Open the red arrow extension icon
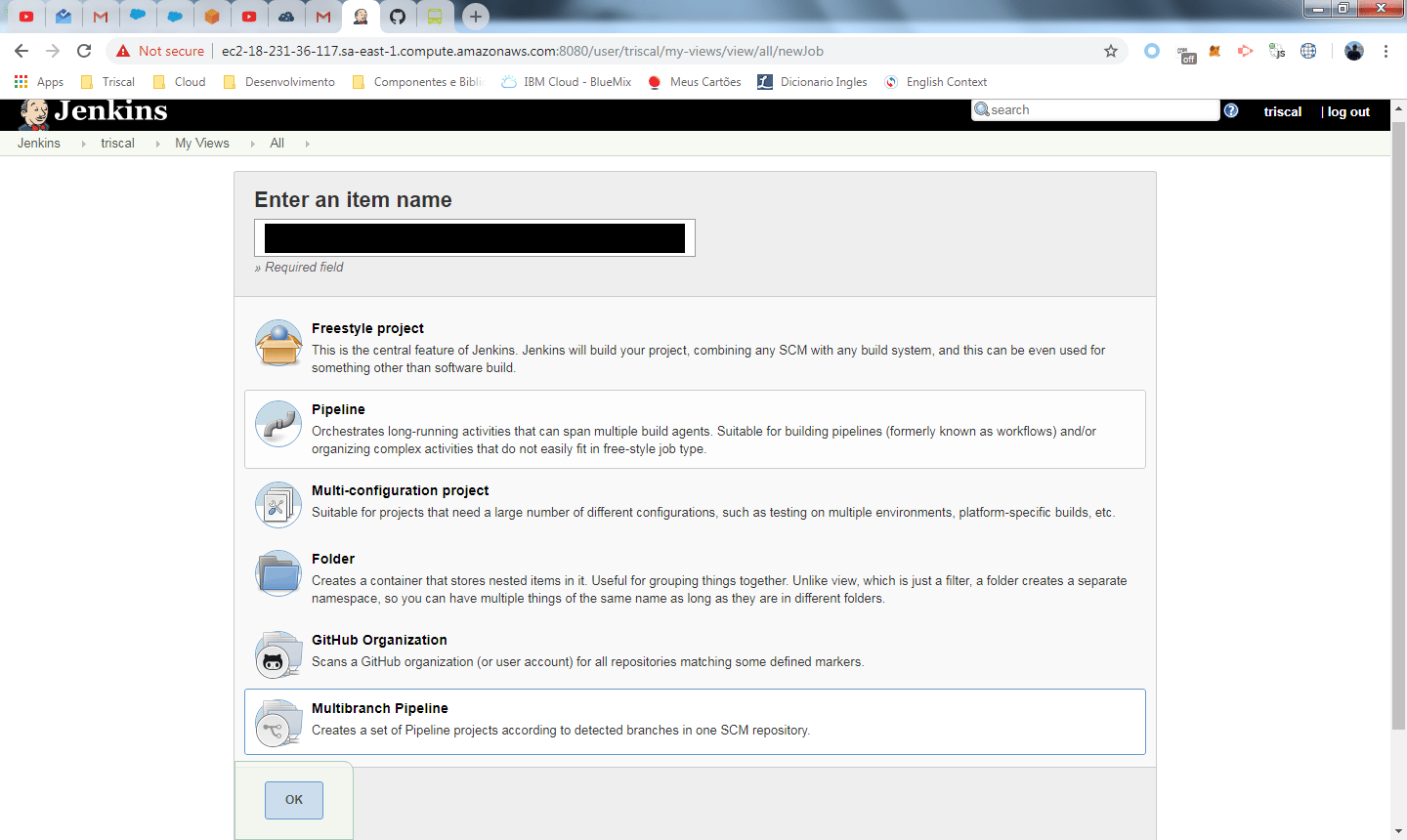The image size is (1407, 840). coord(1246,51)
